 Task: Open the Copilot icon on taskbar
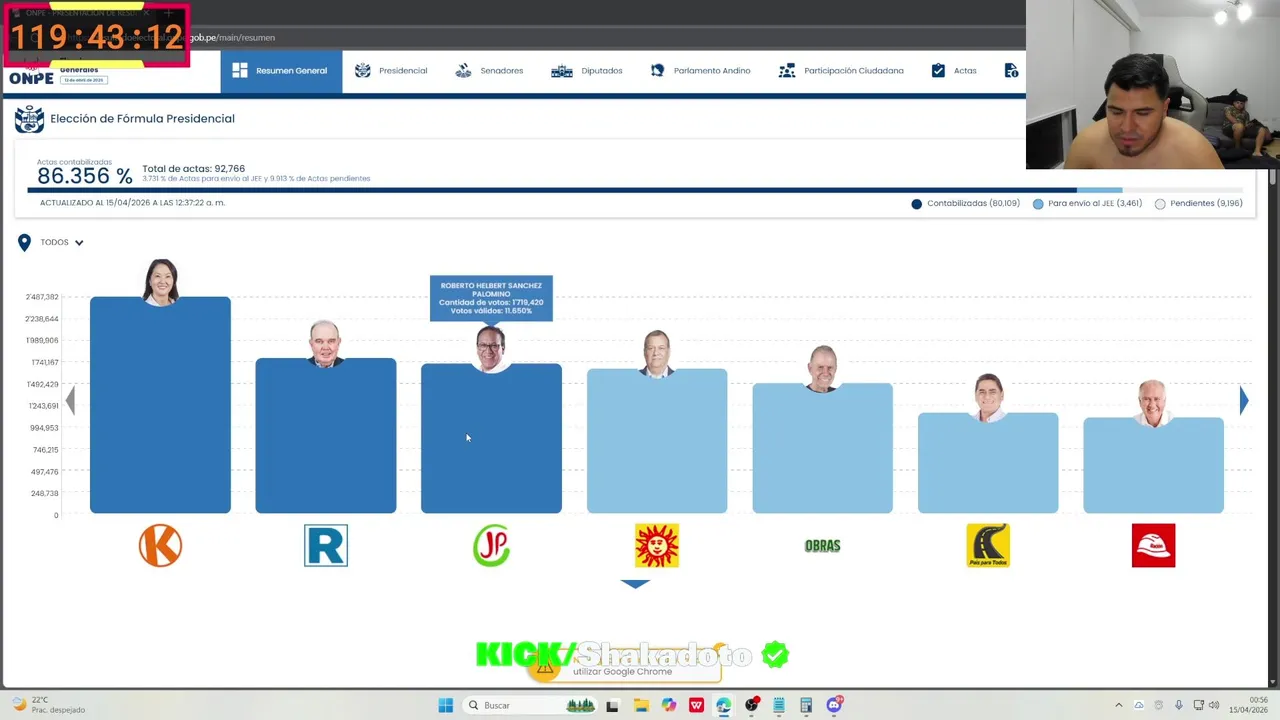pyautogui.click(x=668, y=705)
